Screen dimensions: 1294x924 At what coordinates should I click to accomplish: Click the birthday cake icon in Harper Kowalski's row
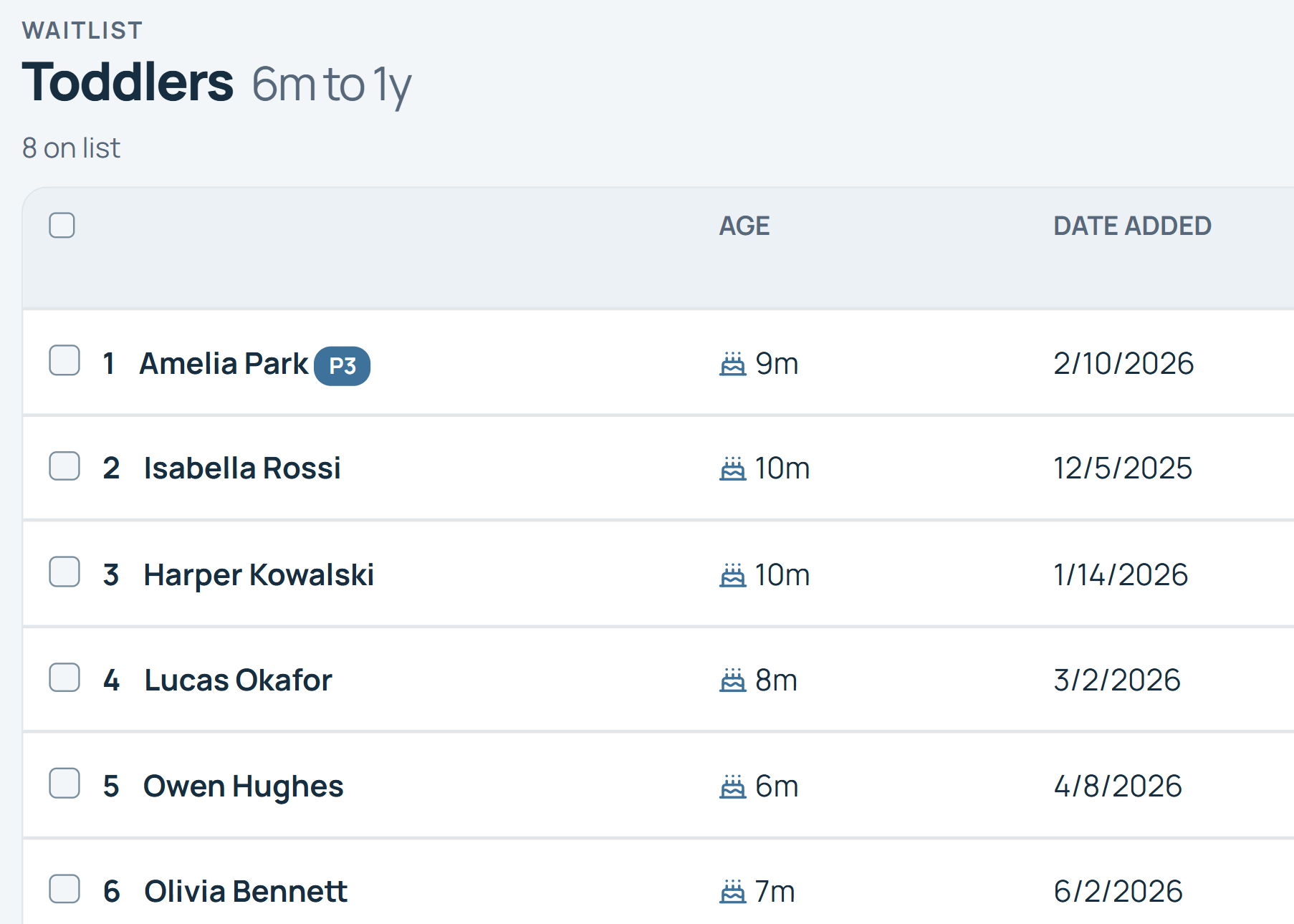(x=732, y=574)
